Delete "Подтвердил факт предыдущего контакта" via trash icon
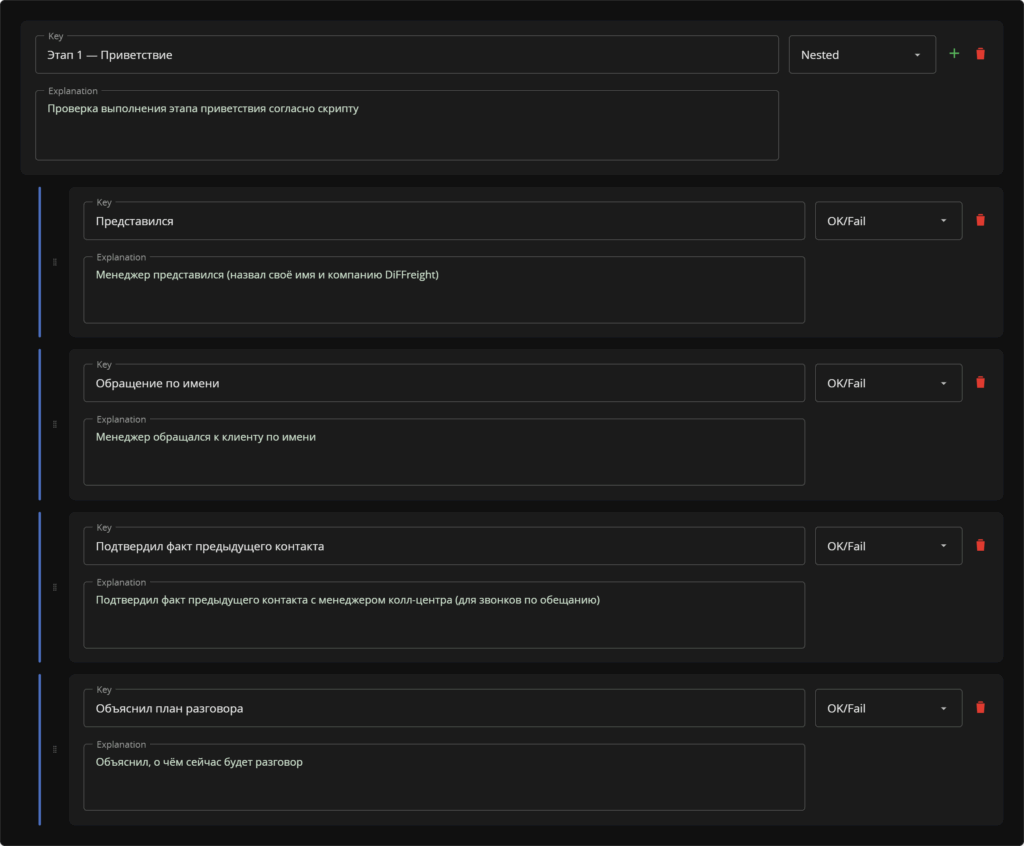The height and width of the screenshot is (846, 1024). click(x=980, y=545)
